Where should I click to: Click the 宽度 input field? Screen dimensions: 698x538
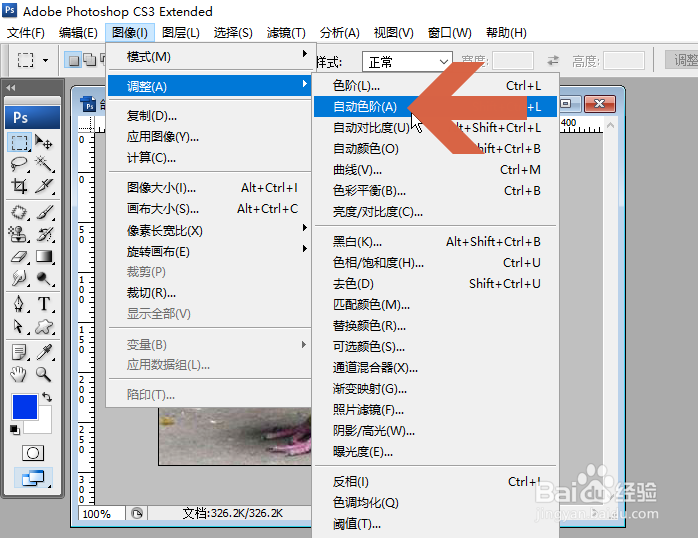513,61
